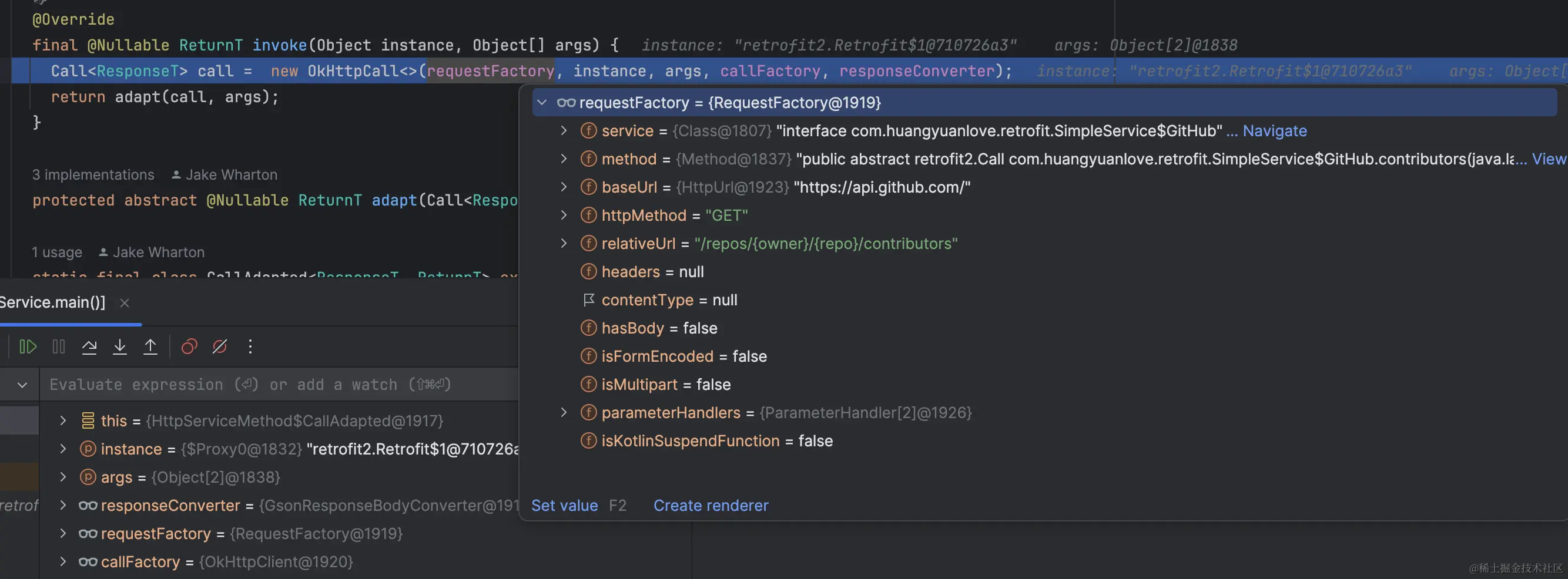The width and height of the screenshot is (1568, 579).
Task: Click '3 implementations' inlay hint
Action: 93,174
